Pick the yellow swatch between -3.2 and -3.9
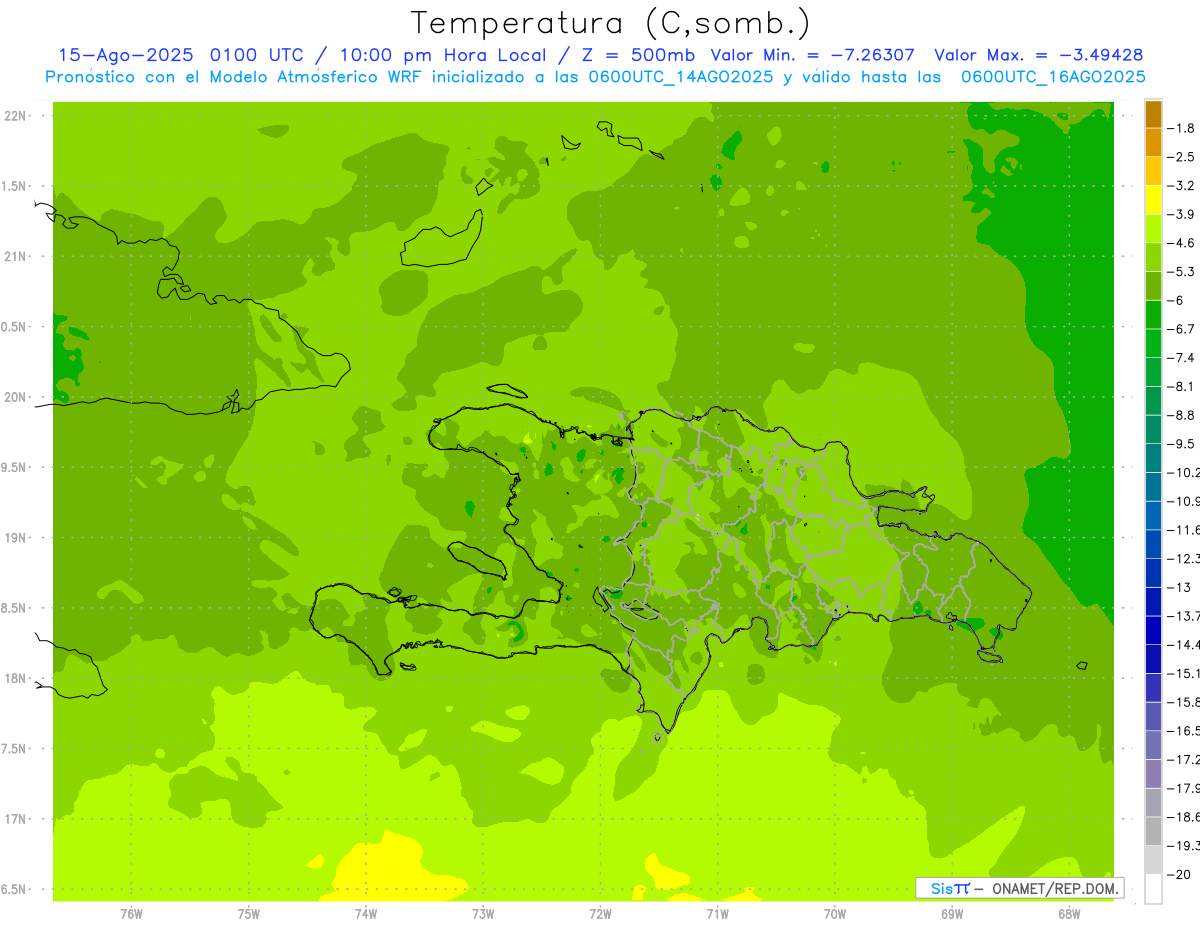Image resolution: width=1200 pixels, height=927 pixels. coord(1153,199)
